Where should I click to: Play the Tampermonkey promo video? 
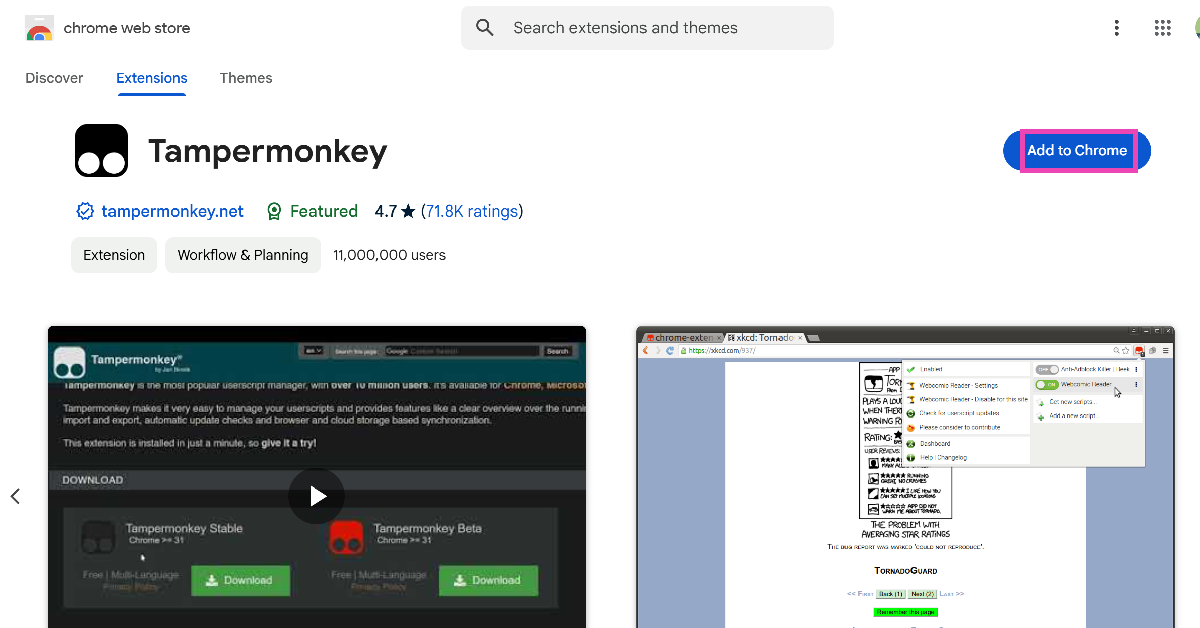[317, 496]
